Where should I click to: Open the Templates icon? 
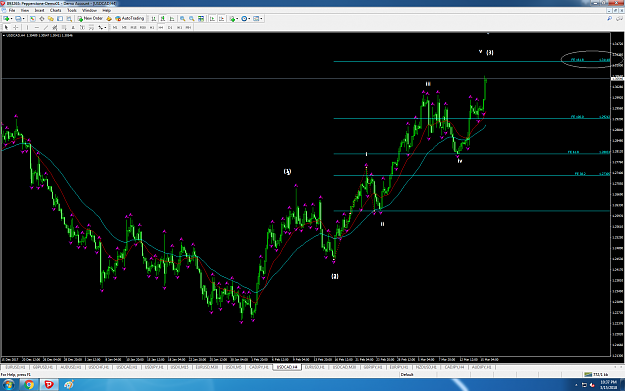point(256,18)
